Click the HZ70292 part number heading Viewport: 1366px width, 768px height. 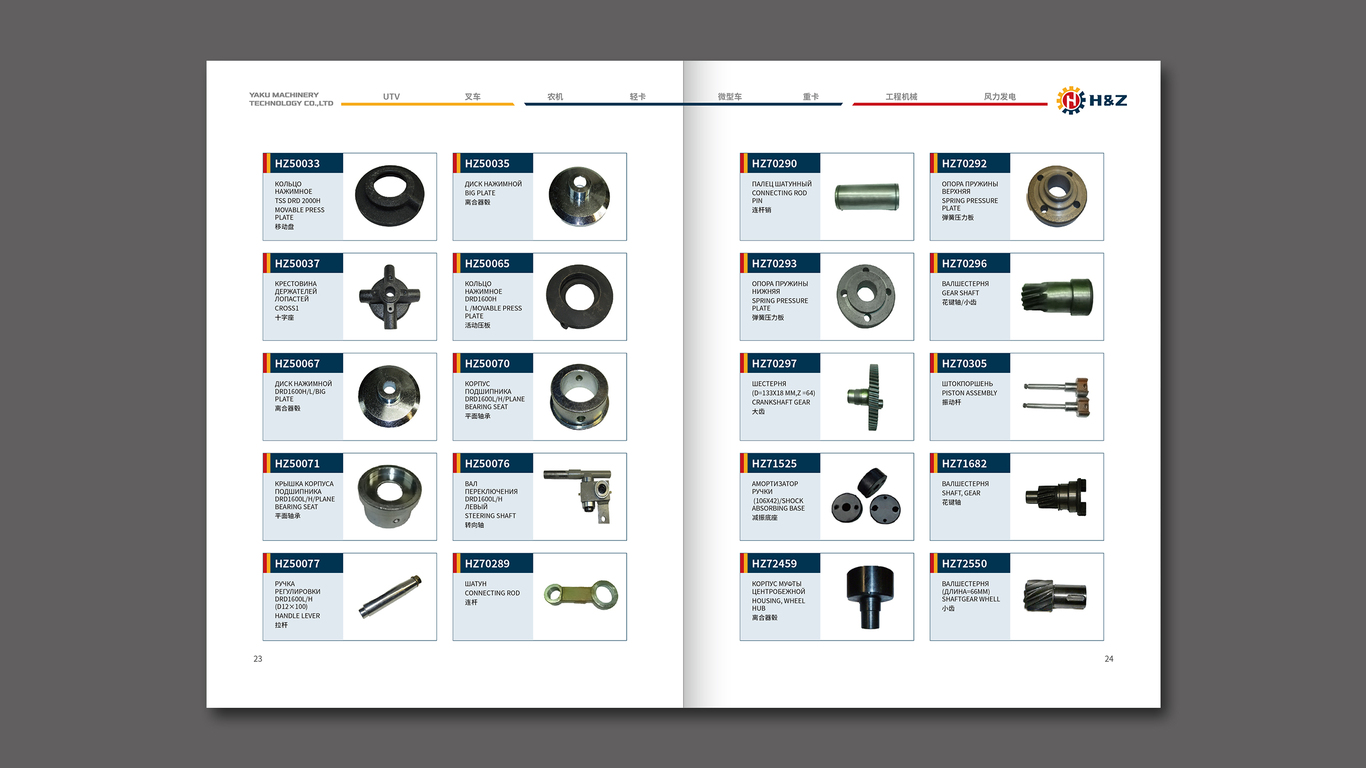(964, 163)
